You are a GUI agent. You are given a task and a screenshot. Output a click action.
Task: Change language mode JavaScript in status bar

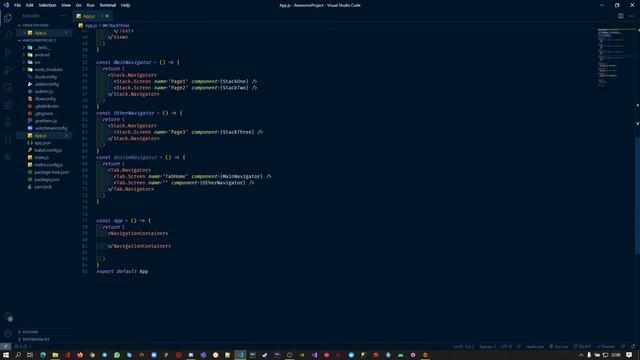click(535, 347)
